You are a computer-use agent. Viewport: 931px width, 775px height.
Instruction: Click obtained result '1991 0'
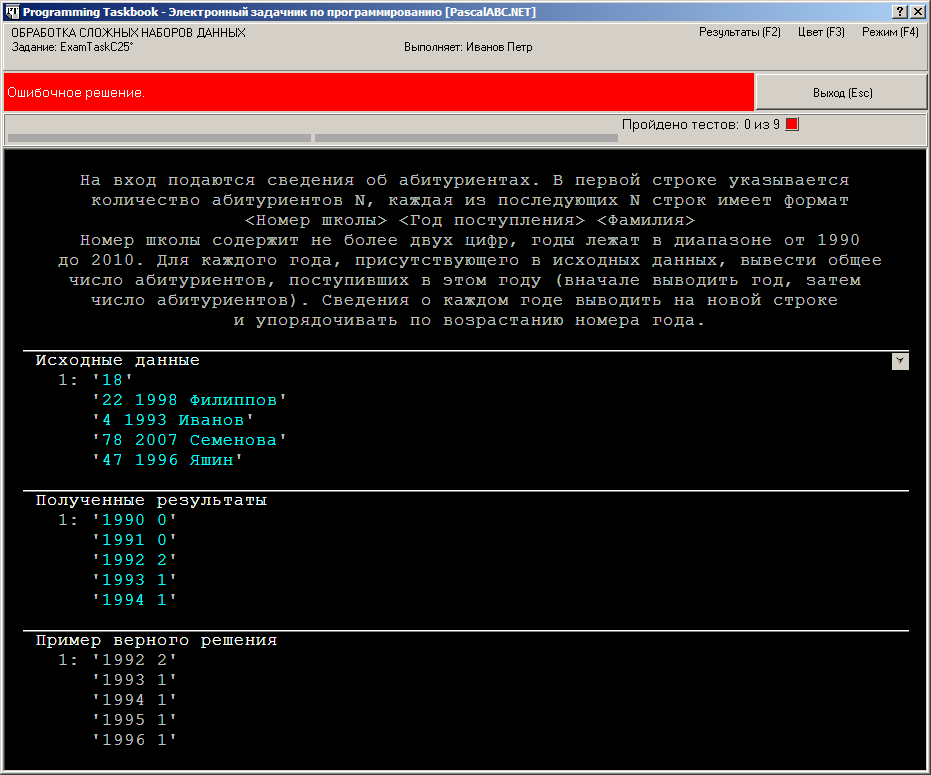[135, 540]
